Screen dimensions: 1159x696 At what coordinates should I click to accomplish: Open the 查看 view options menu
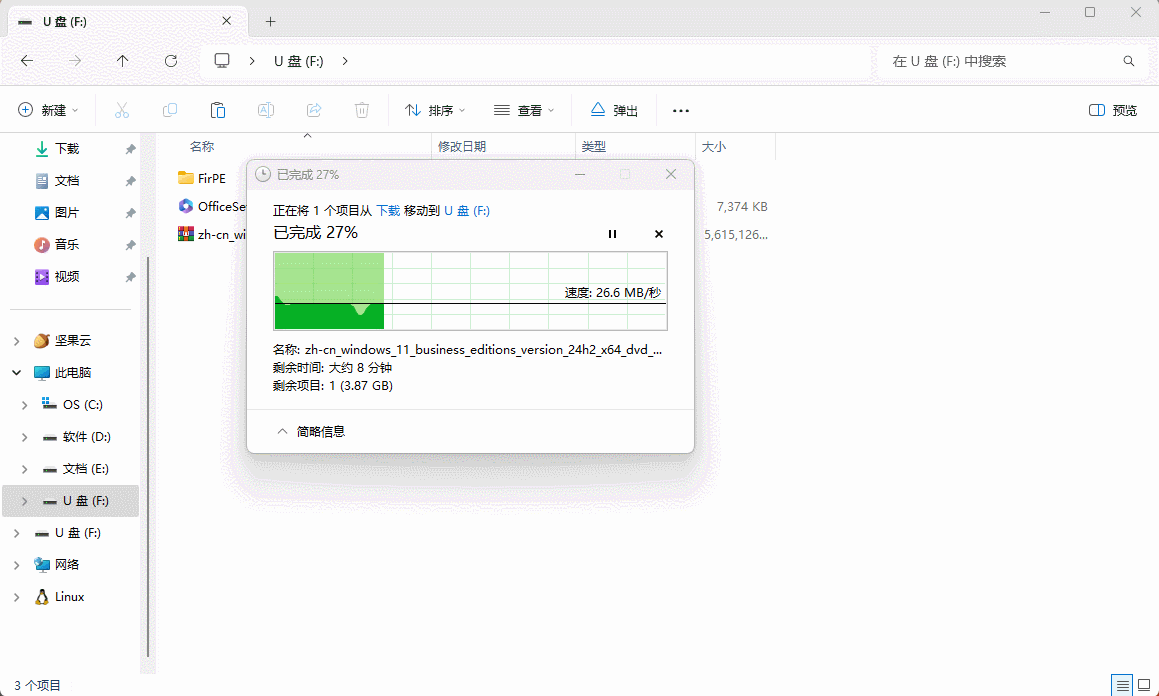click(524, 110)
